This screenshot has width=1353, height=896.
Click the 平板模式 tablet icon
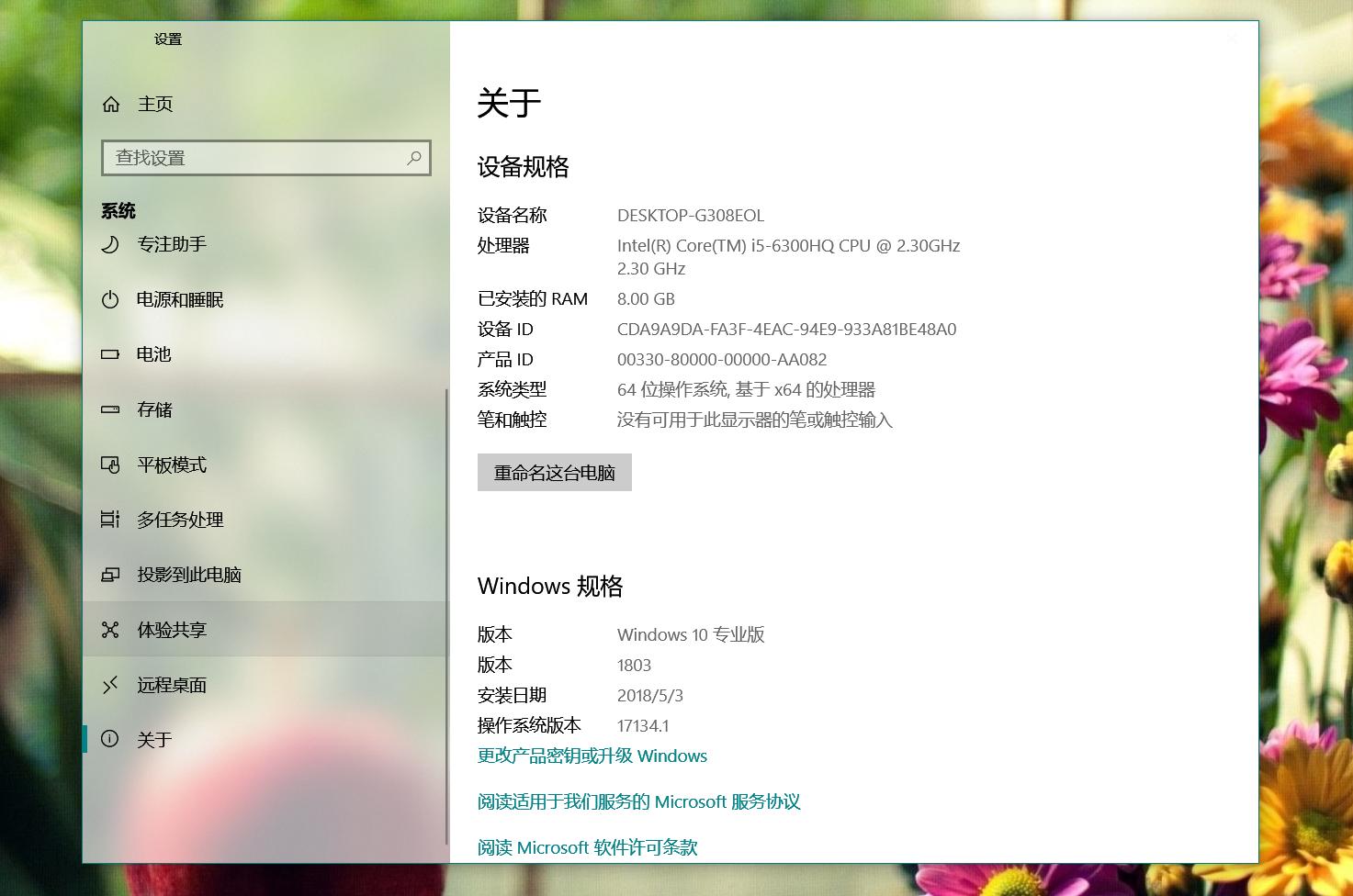tap(110, 465)
